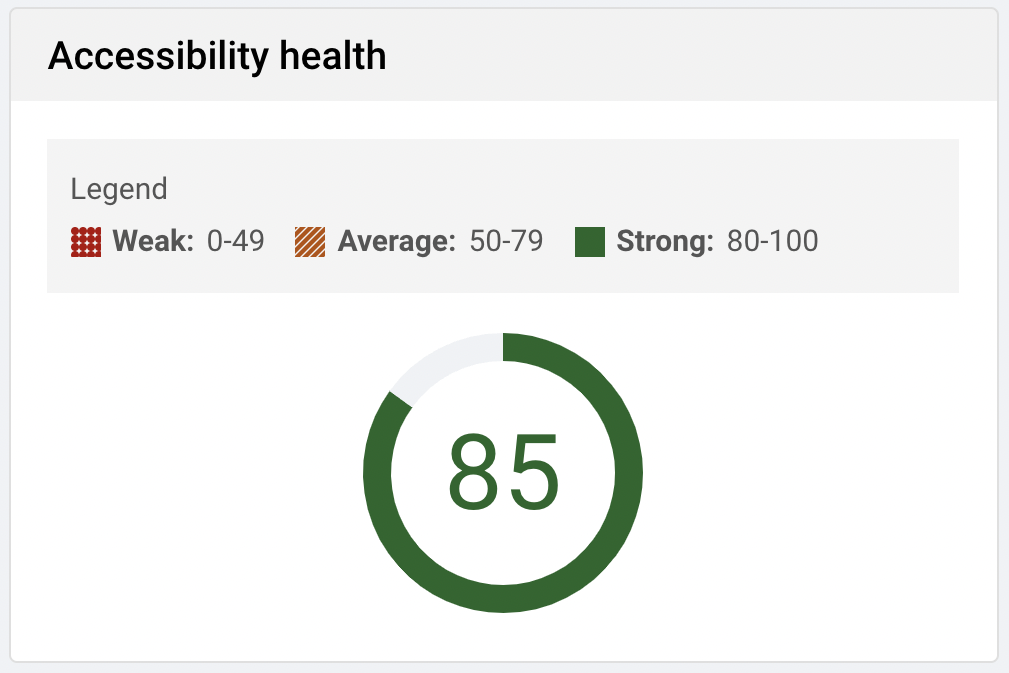This screenshot has width=1009, height=673.
Task: Click the light gray unfilled donut segment
Action: [x=445, y=360]
